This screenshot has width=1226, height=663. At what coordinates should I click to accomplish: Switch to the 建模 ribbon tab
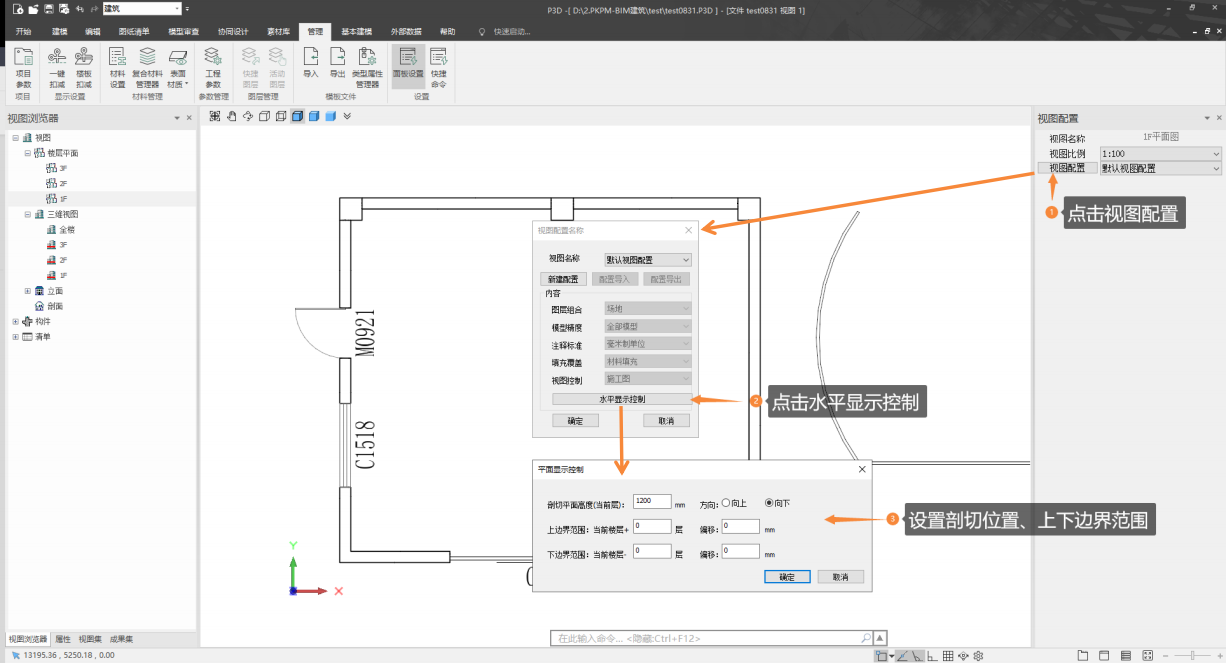click(60, 32)
